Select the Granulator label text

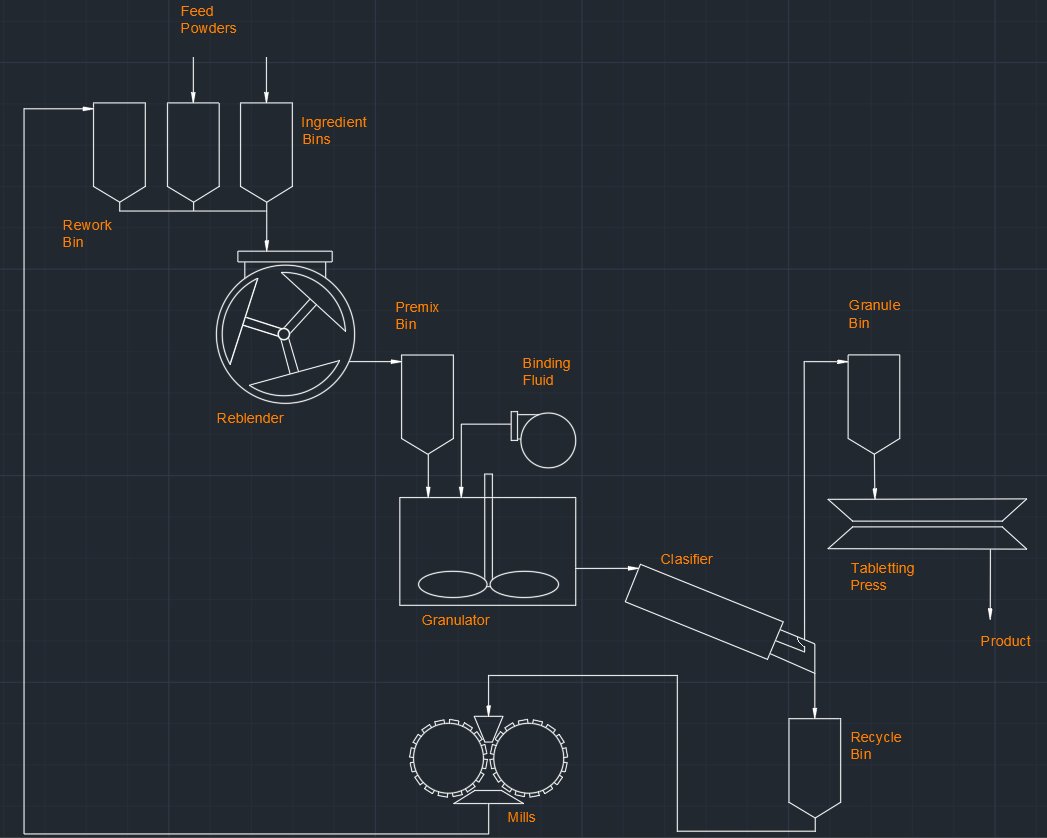[x=455, y=620]
